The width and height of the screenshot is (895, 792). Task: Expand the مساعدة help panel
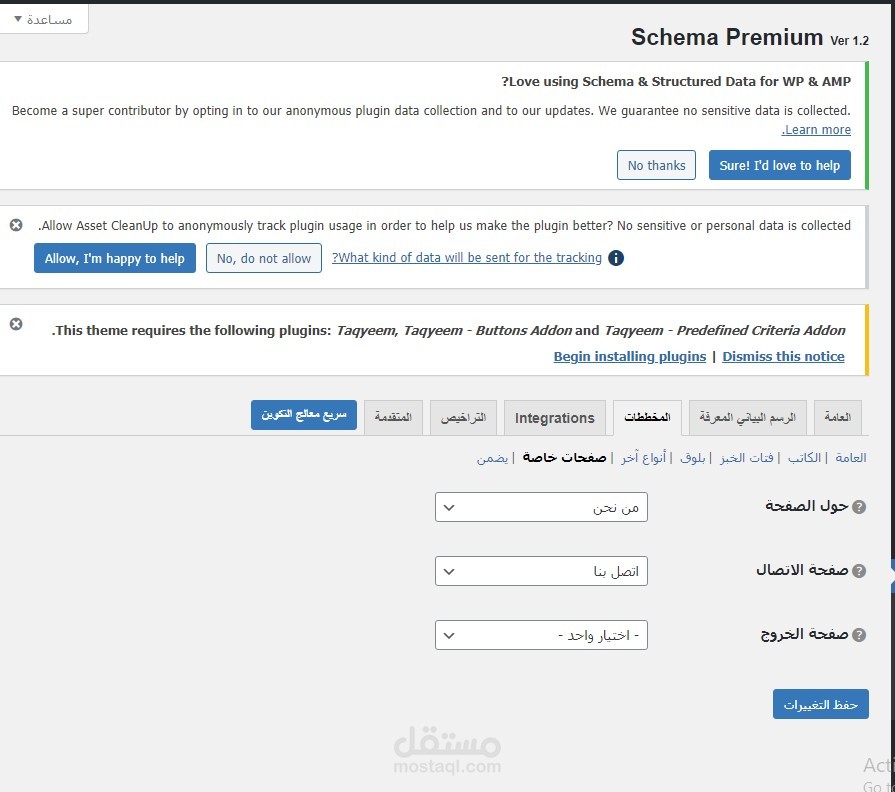coord(44,19)
